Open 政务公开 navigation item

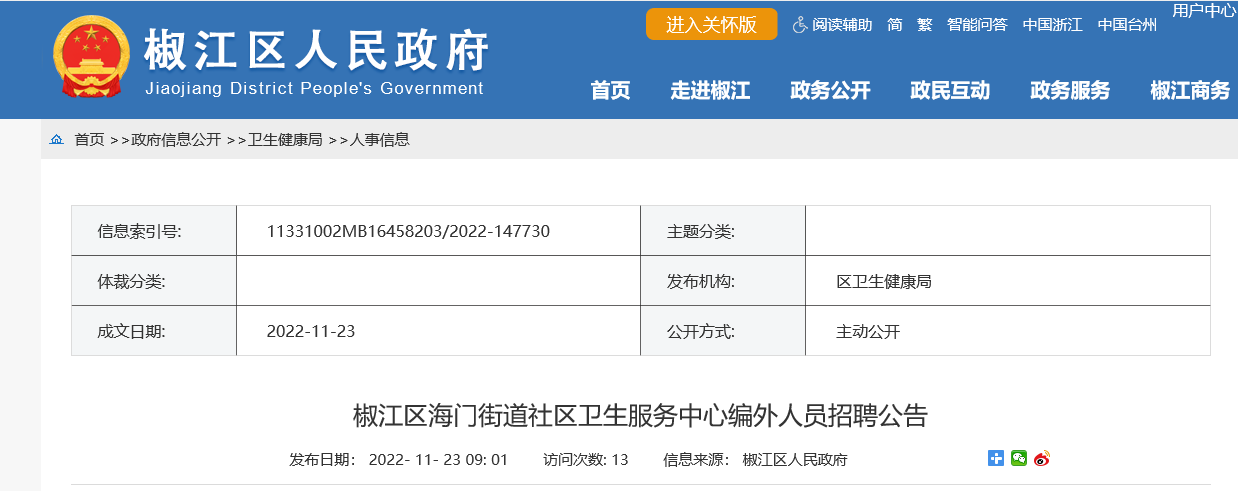830,90
